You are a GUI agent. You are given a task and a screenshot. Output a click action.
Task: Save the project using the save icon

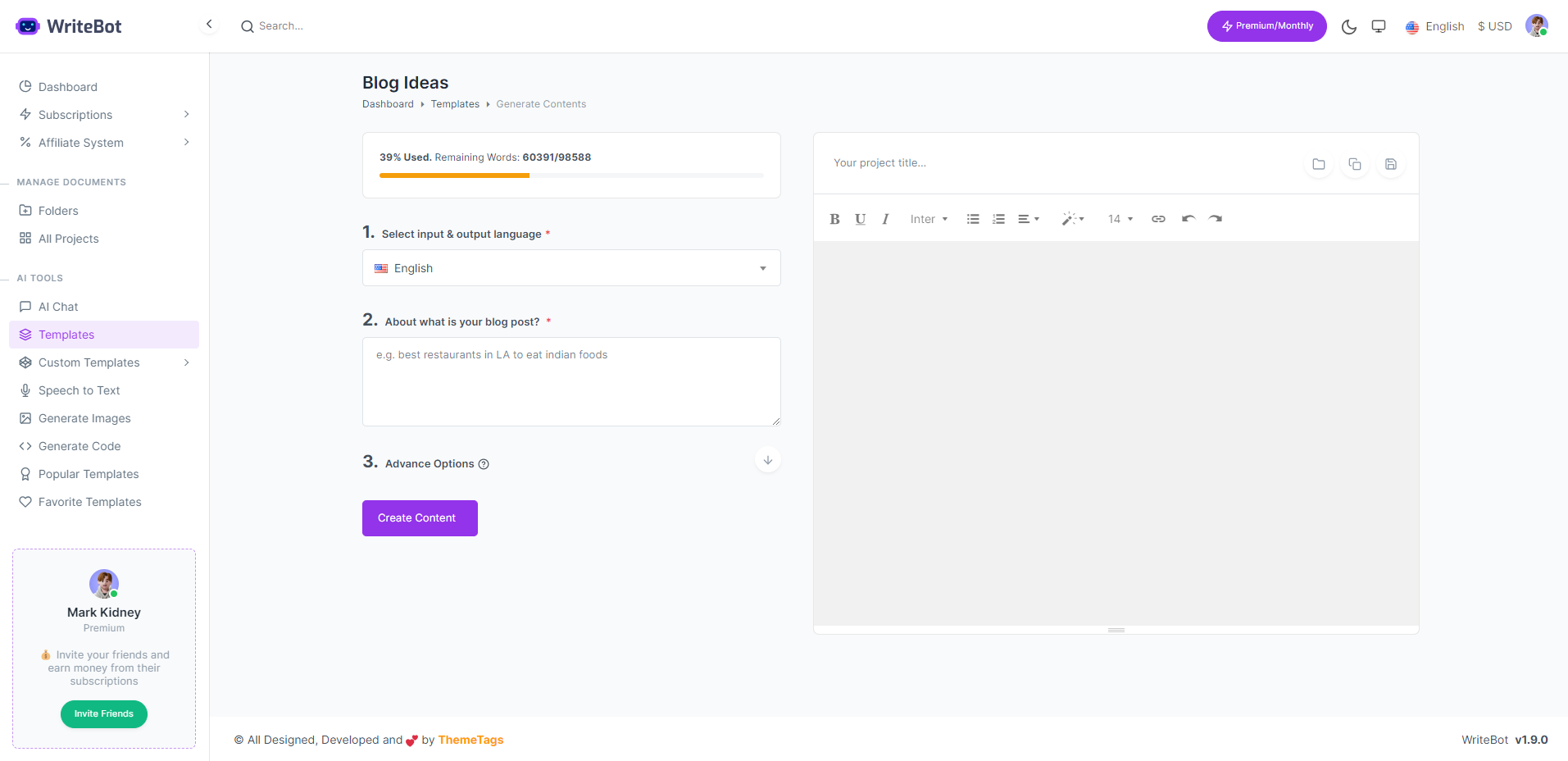[1390, 163]
